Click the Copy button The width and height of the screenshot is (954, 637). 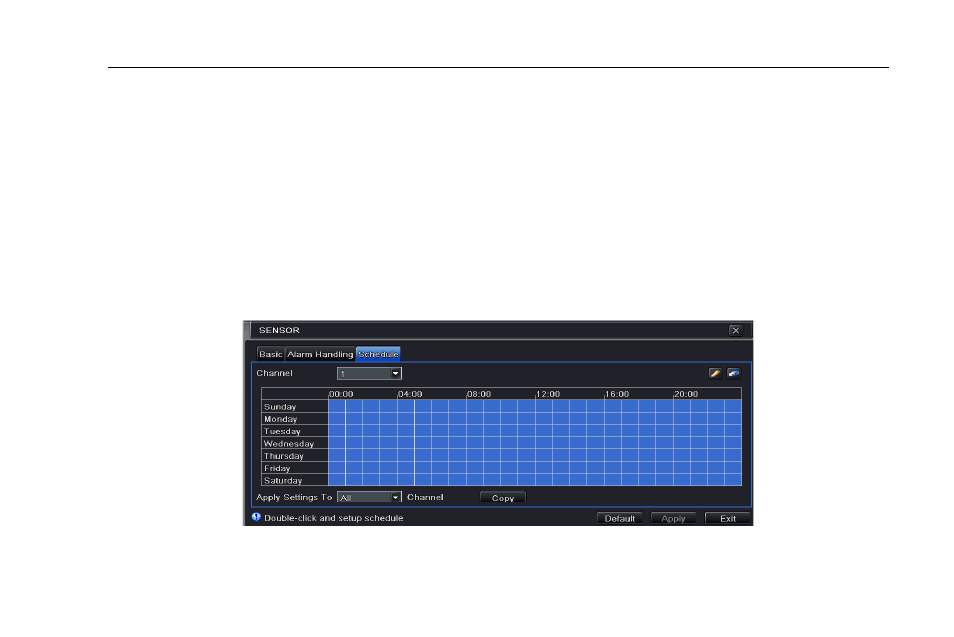point(503,498)
